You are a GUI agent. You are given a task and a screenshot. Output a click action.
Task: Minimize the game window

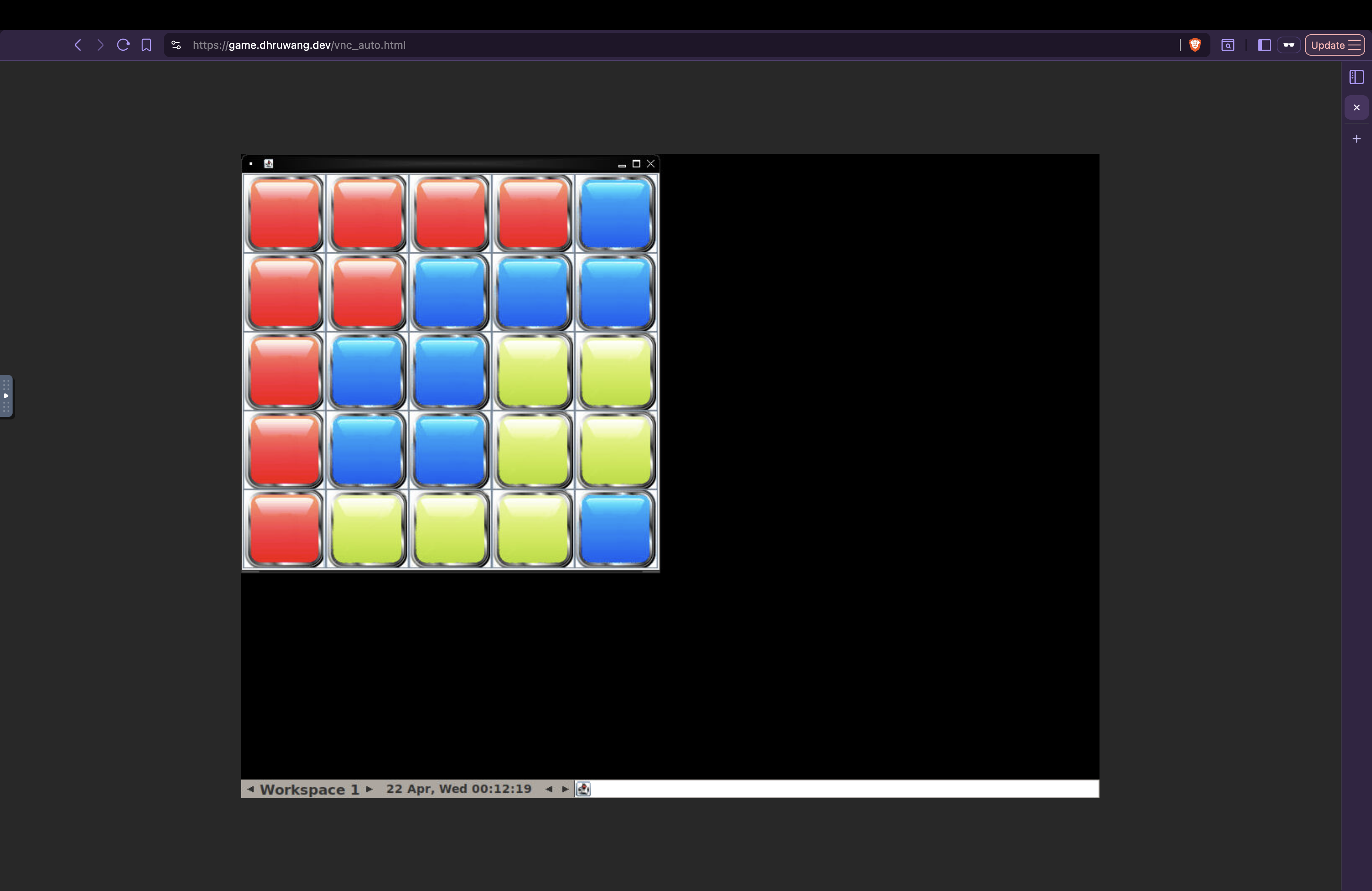point(622,165)
